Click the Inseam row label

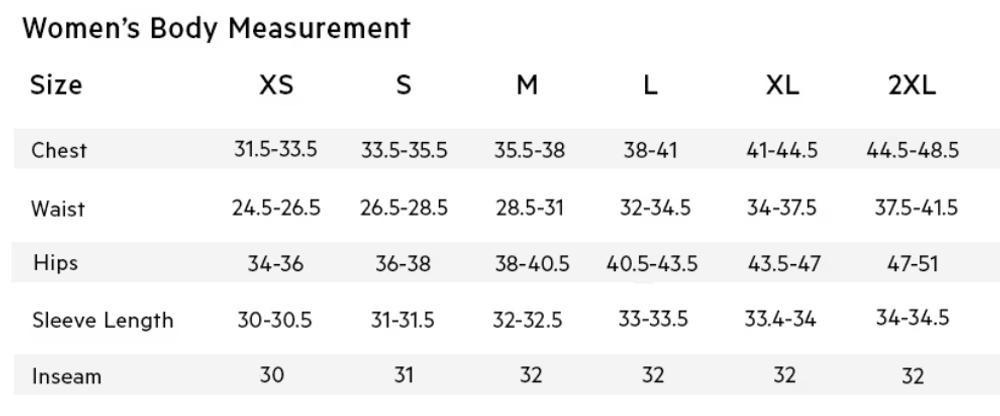[65, 377]
